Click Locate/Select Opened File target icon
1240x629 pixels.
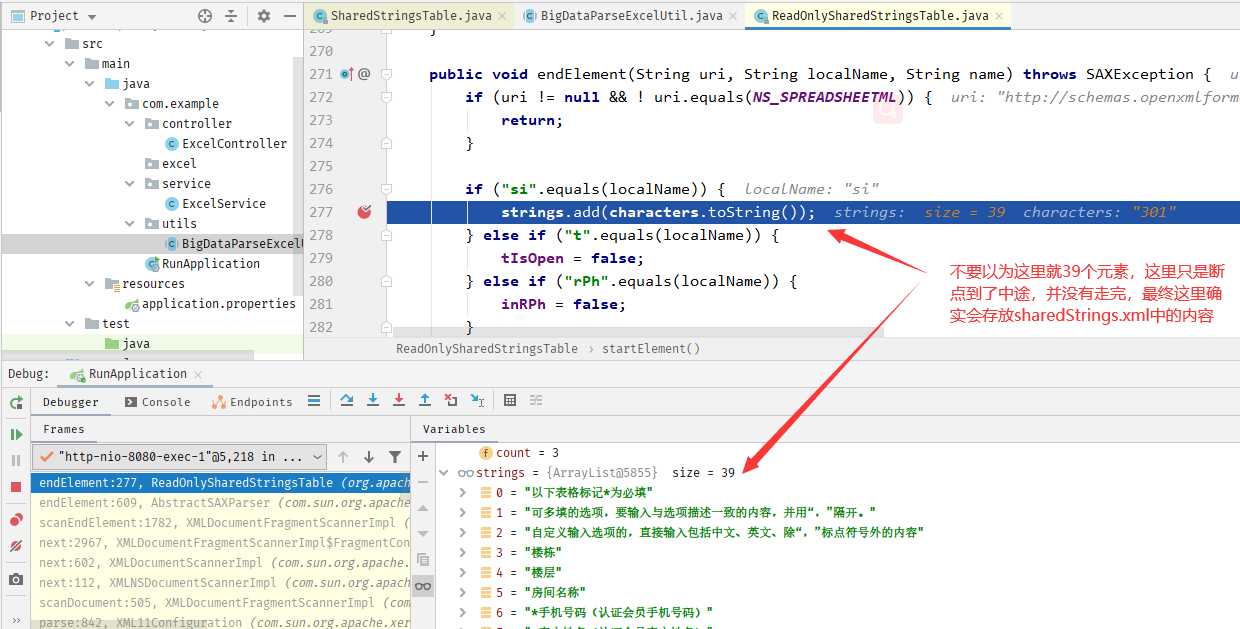coord(205,16)
